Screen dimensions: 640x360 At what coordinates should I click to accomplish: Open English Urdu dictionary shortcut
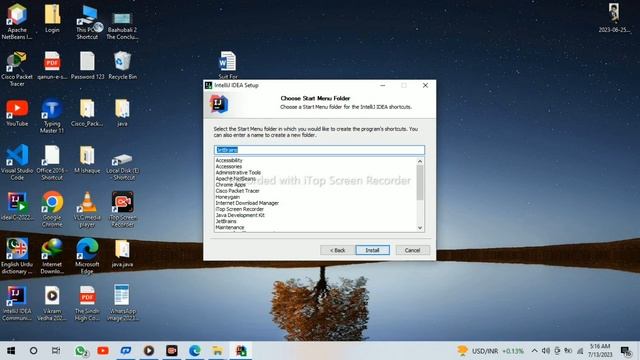pos(17,256)
